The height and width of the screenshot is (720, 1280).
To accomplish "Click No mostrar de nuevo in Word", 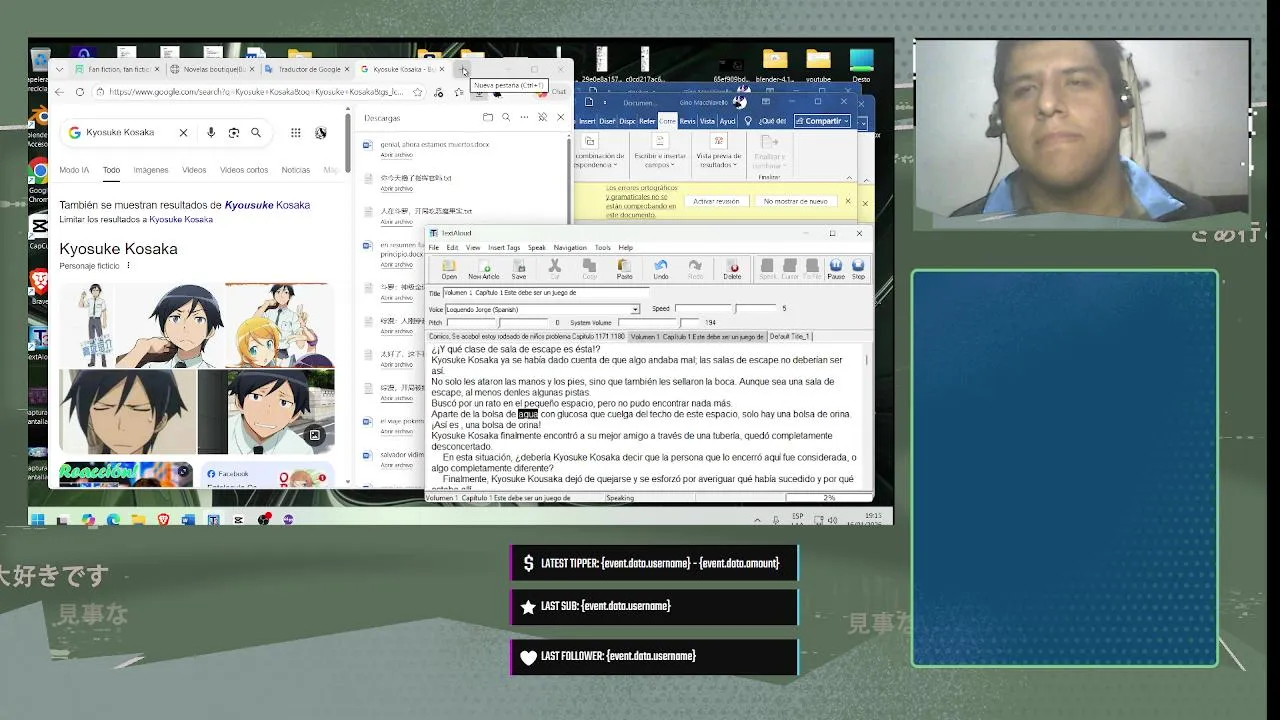I will coord(795,201).
